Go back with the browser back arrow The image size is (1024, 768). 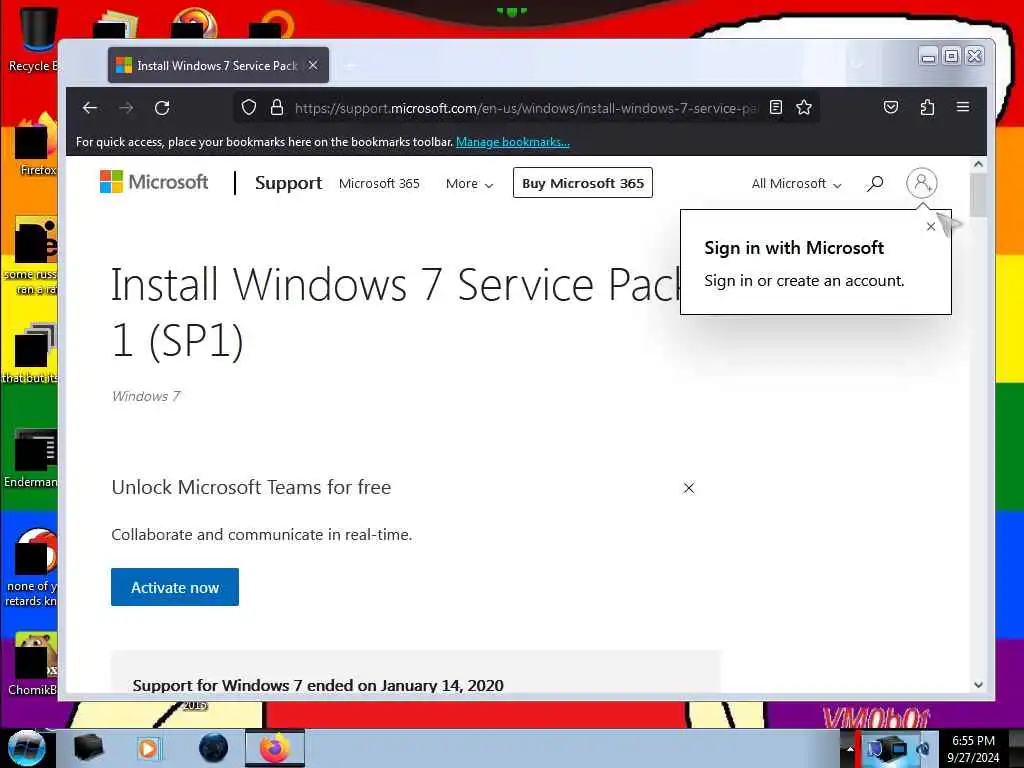pyautogui.click(x=90, y=108)
